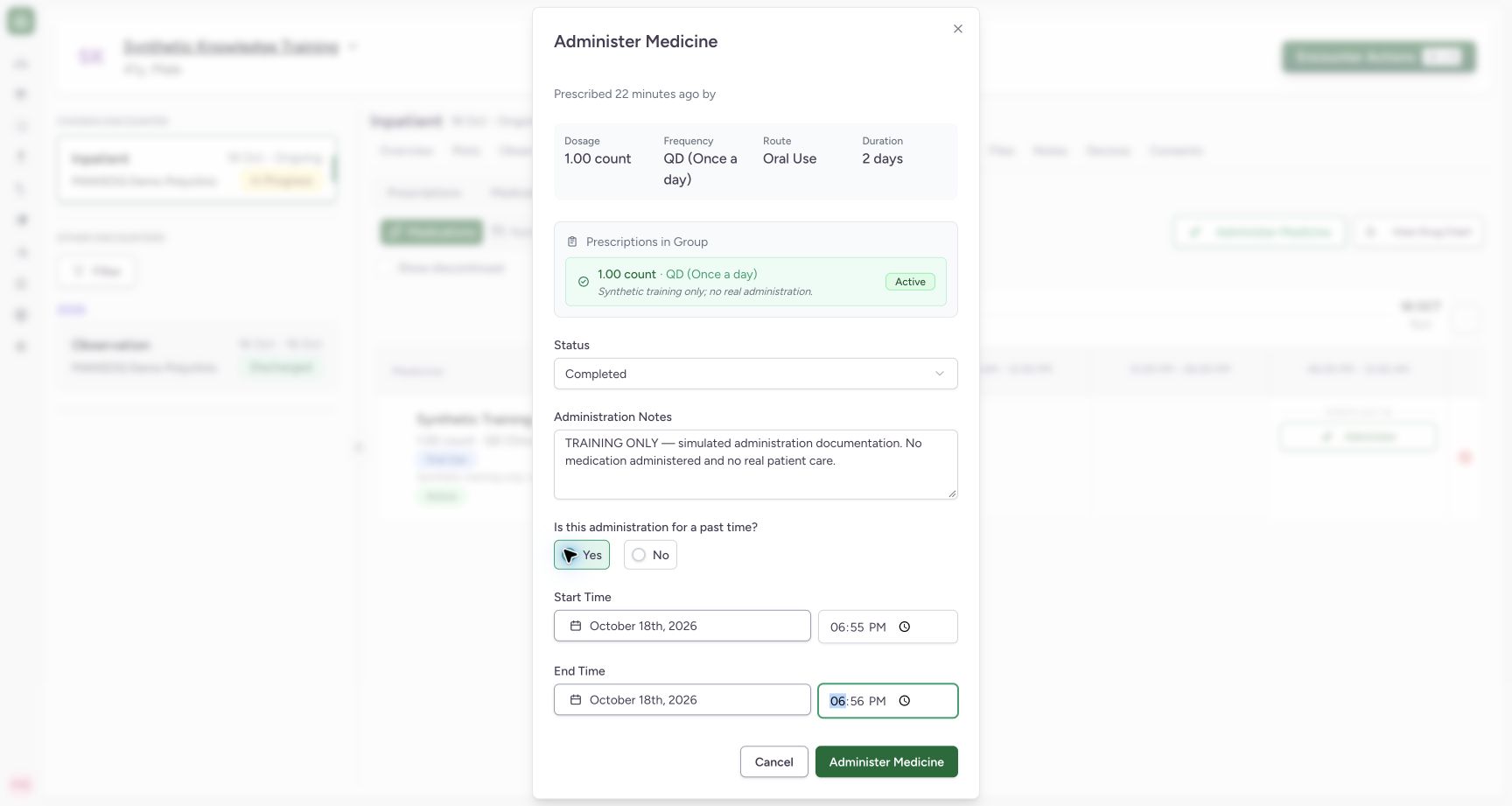Click clock icon in End Time field
The height and width of the screenshot is (806, 1512).
click(905, 701)
